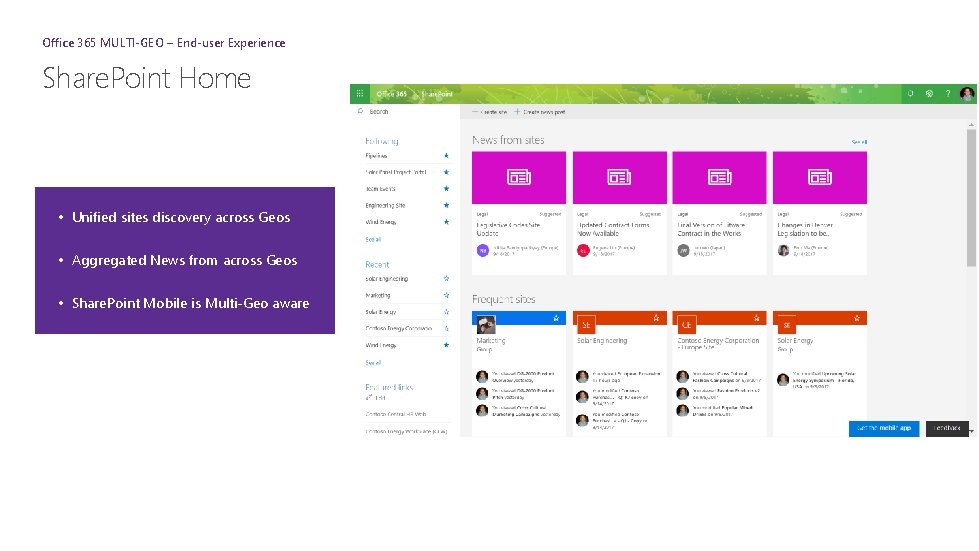Click See all under Following
The image size is (979, 551).
[x=373, y=240]
